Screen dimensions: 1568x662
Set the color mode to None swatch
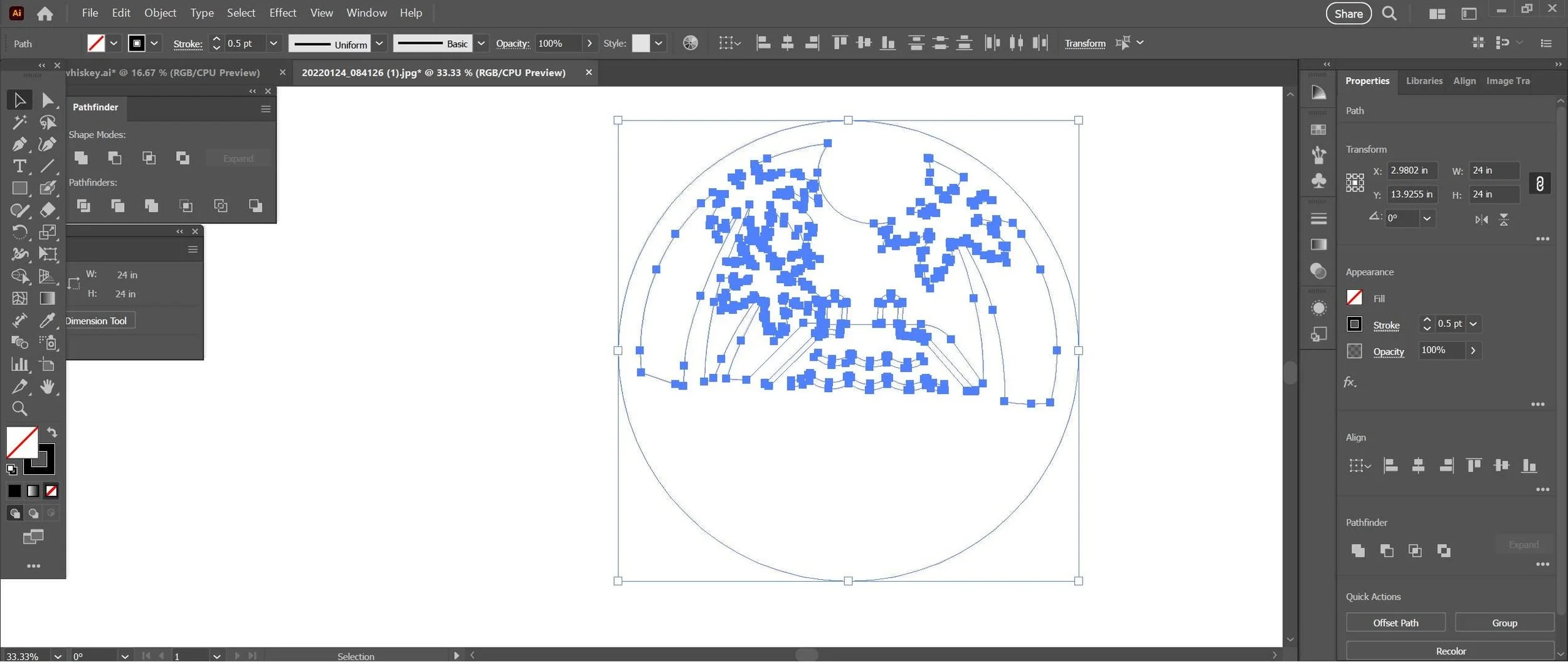51,491
